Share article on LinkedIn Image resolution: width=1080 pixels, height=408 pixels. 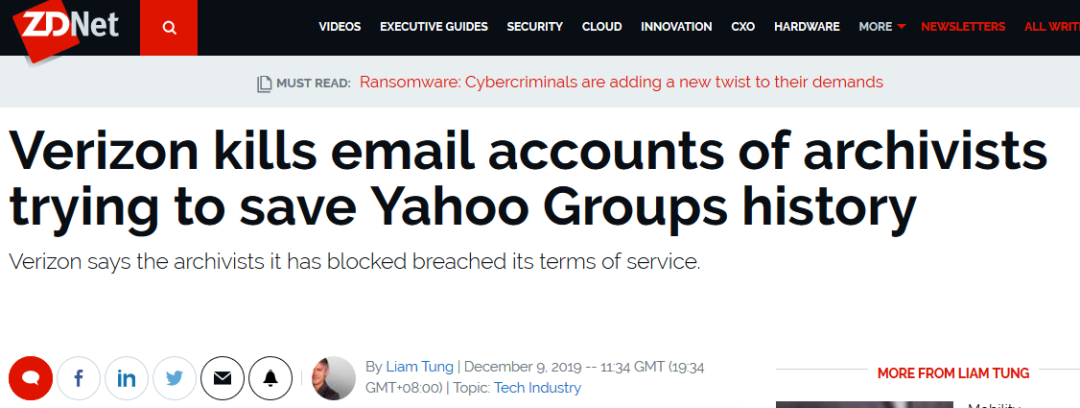coord(126,378)
